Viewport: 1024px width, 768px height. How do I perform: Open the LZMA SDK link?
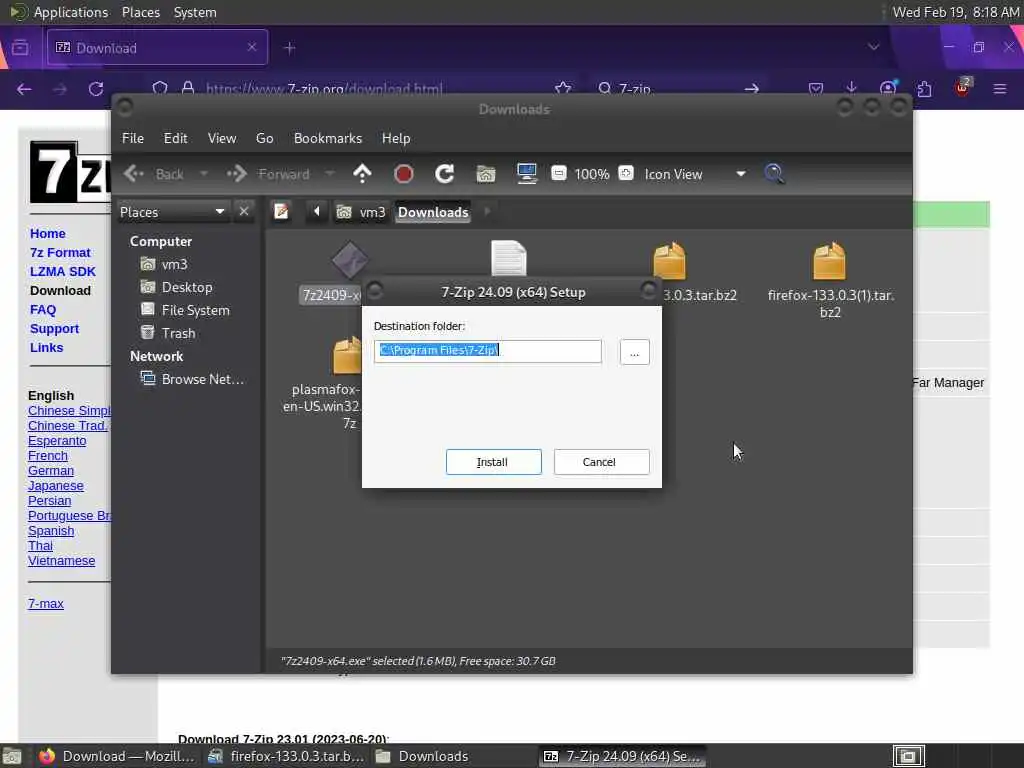(x=63, y=272)
